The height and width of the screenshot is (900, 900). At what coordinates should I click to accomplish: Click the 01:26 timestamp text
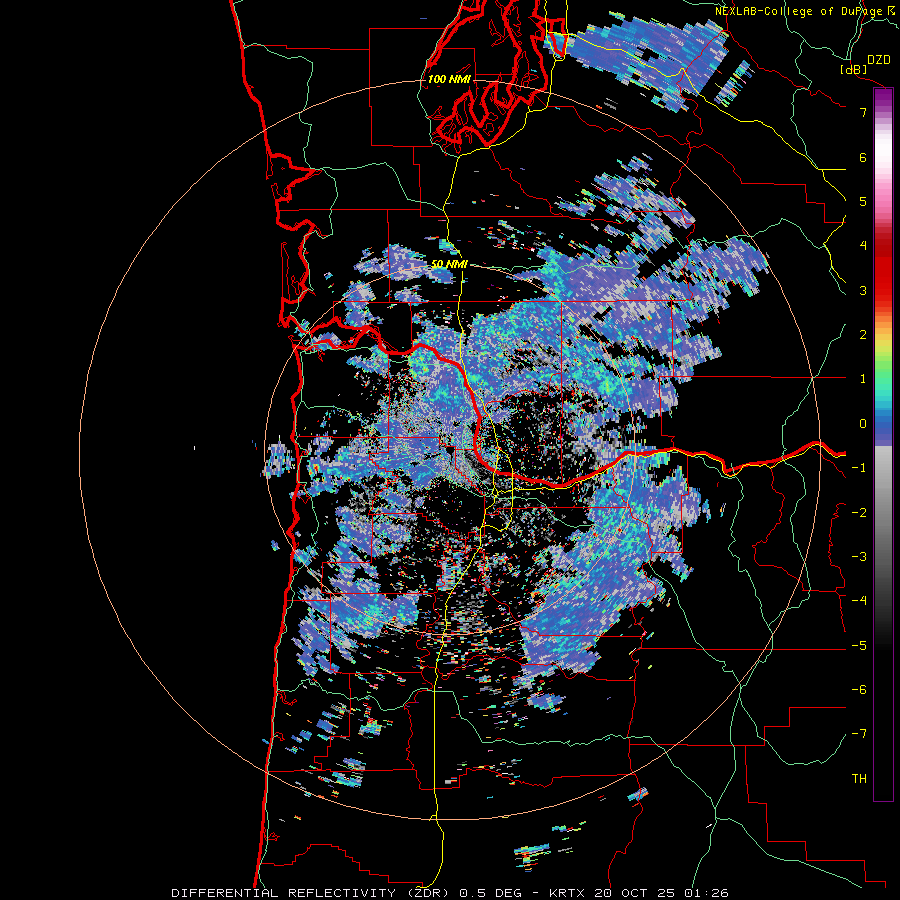pyautogui.click(x=708, y=893)
